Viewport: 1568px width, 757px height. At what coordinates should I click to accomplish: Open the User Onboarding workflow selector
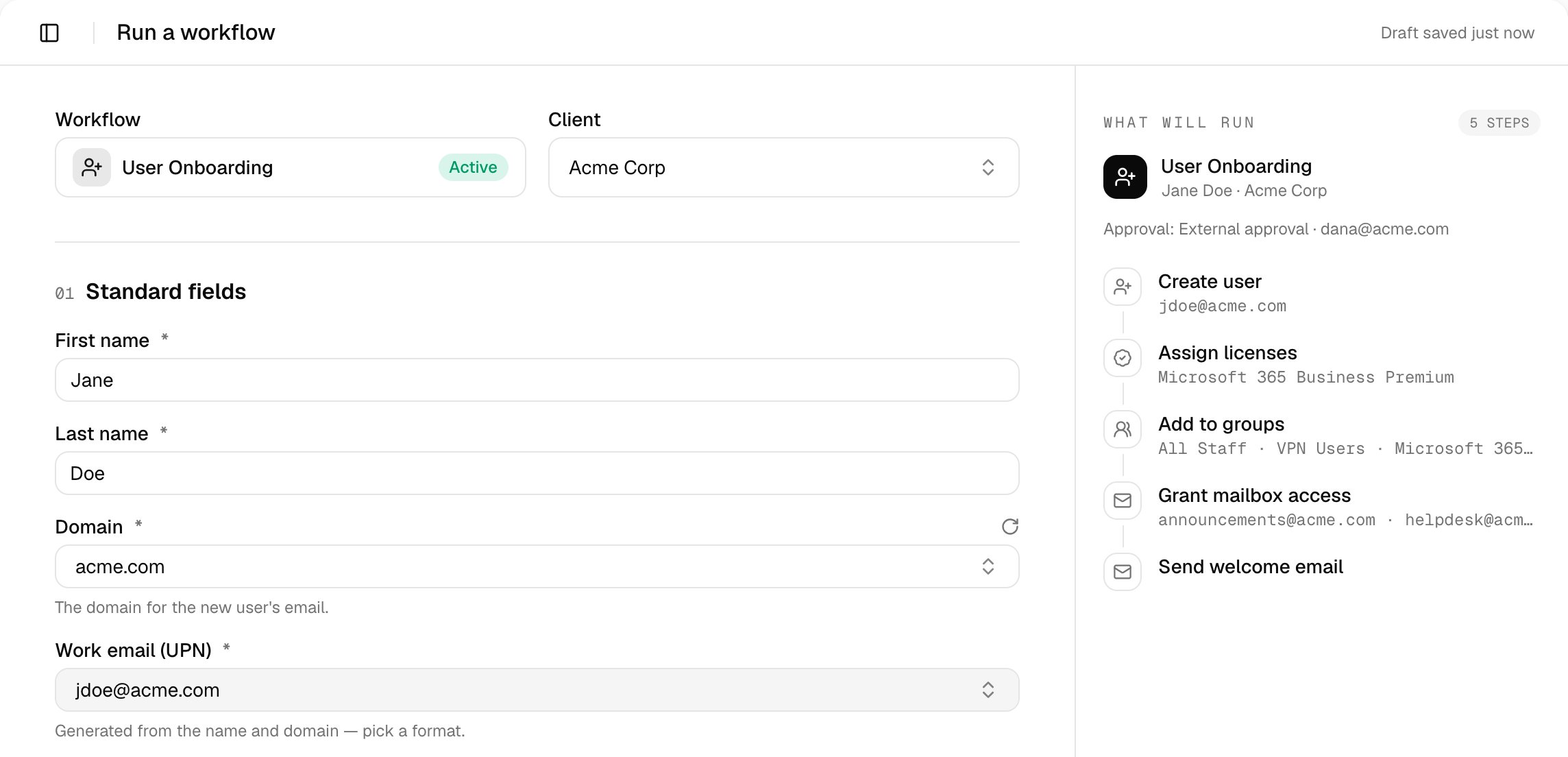pos(291,167)
